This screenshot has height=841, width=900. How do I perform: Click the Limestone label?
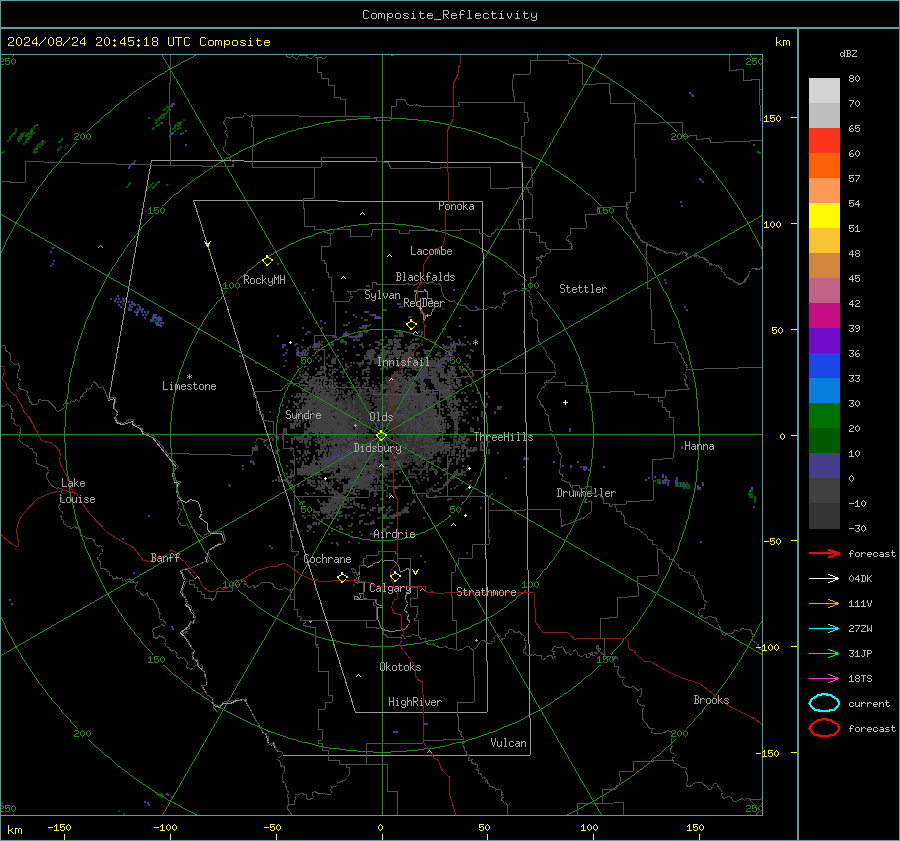pyautogui.click(x=189, y=386)
